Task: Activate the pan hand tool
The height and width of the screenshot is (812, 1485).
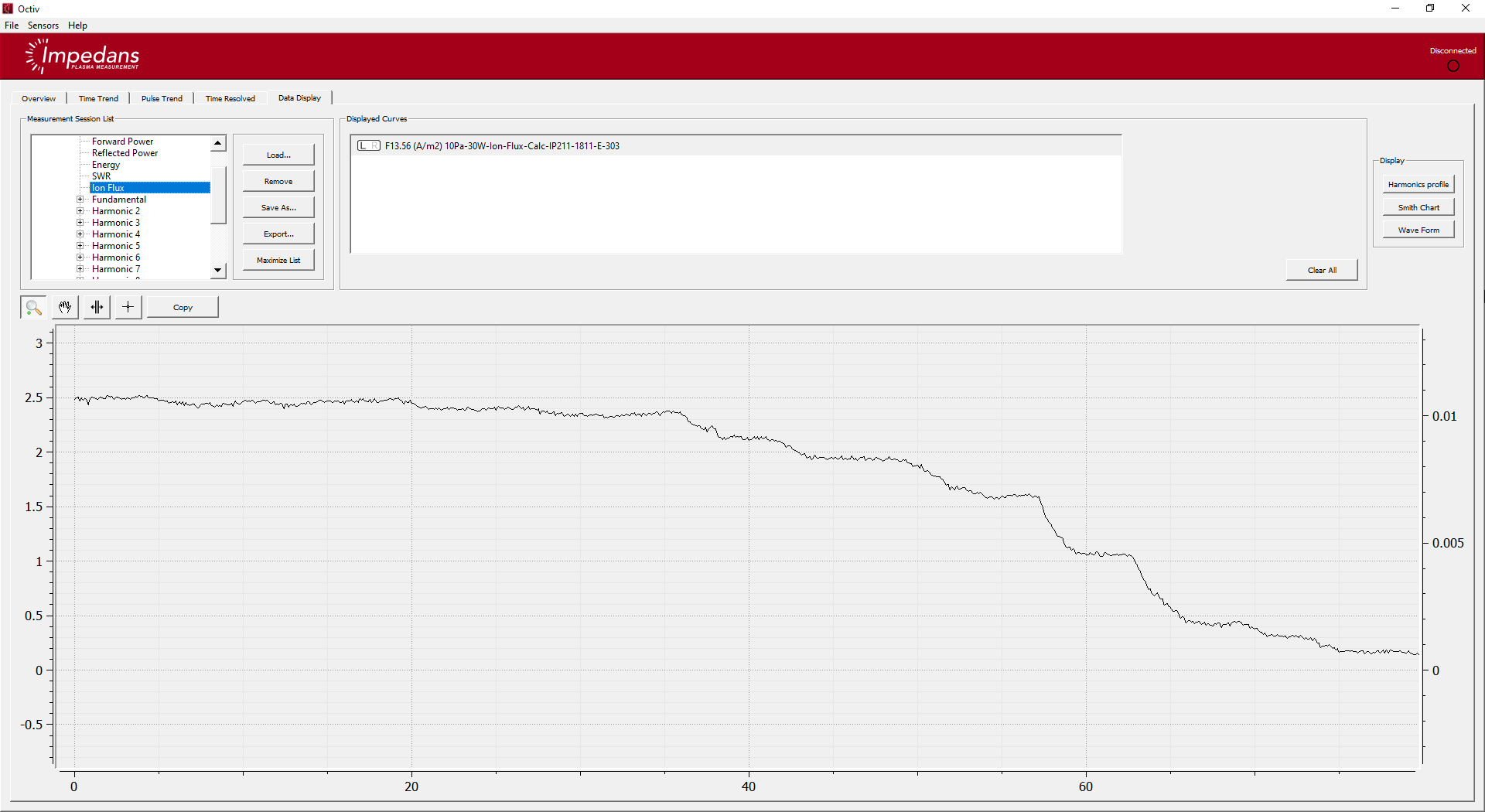Action: coord(65,308)
